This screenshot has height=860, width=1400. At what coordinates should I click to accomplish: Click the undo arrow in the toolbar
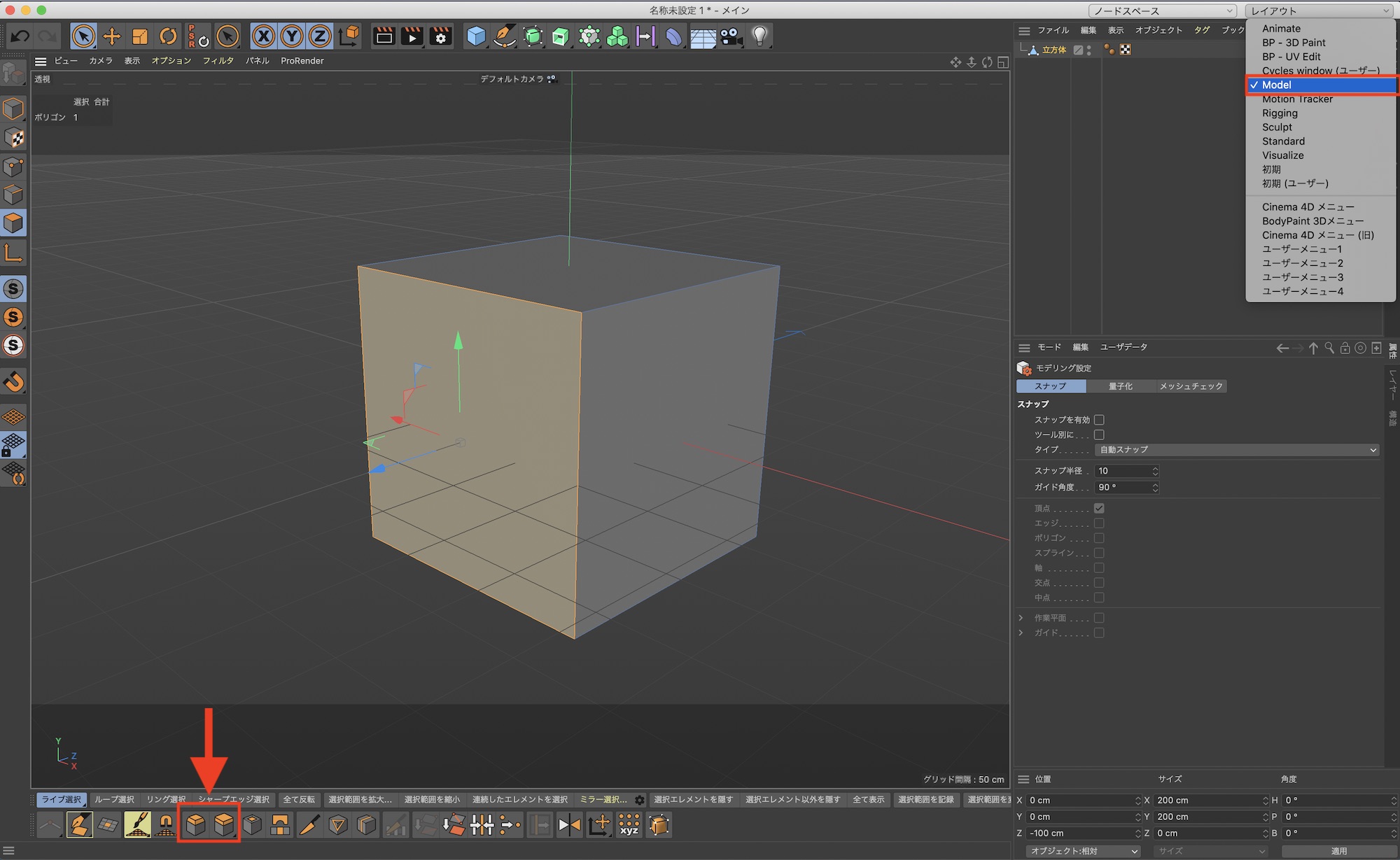20,36
